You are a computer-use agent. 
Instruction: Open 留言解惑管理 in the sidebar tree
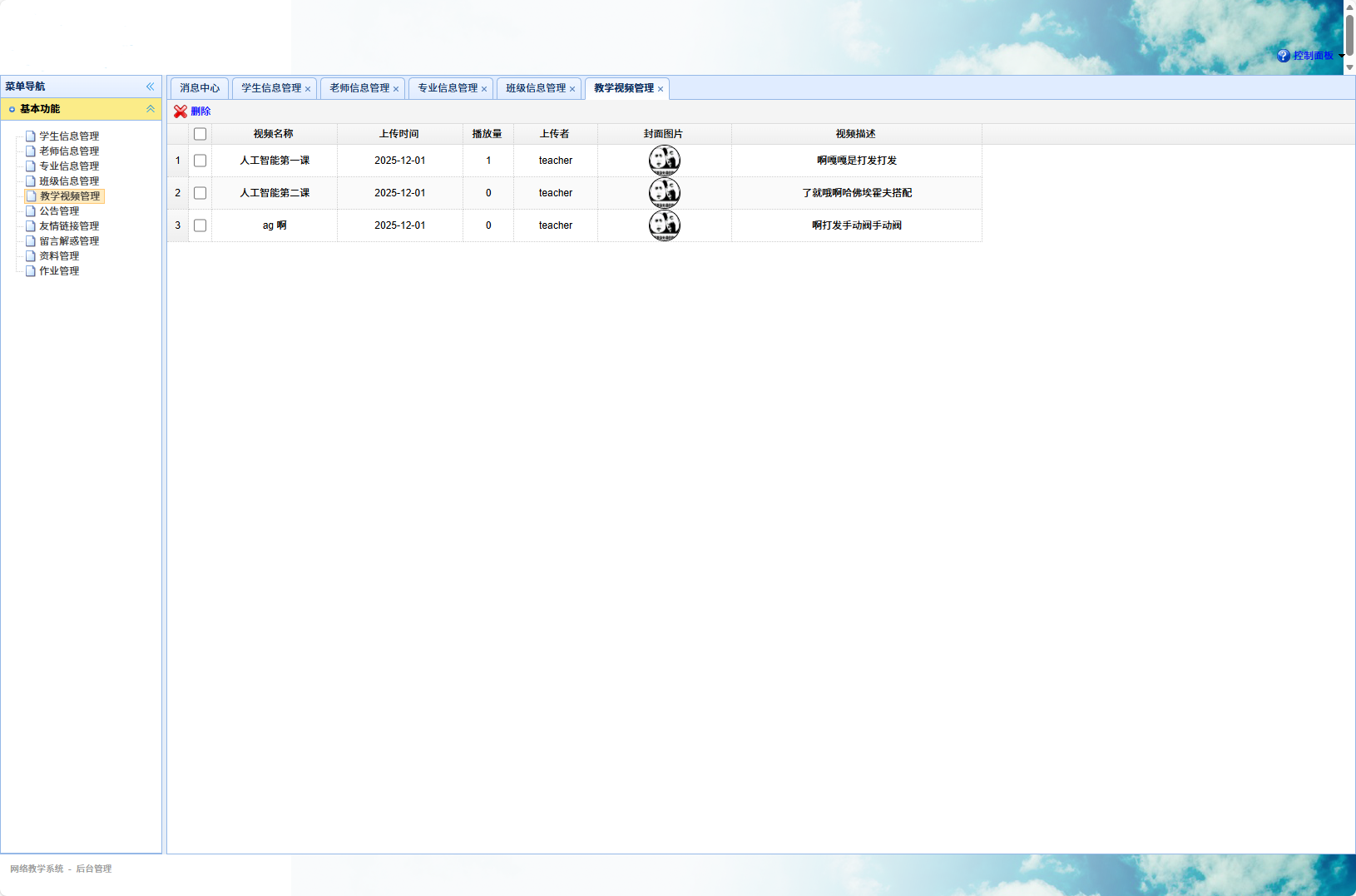coord(69,241)
